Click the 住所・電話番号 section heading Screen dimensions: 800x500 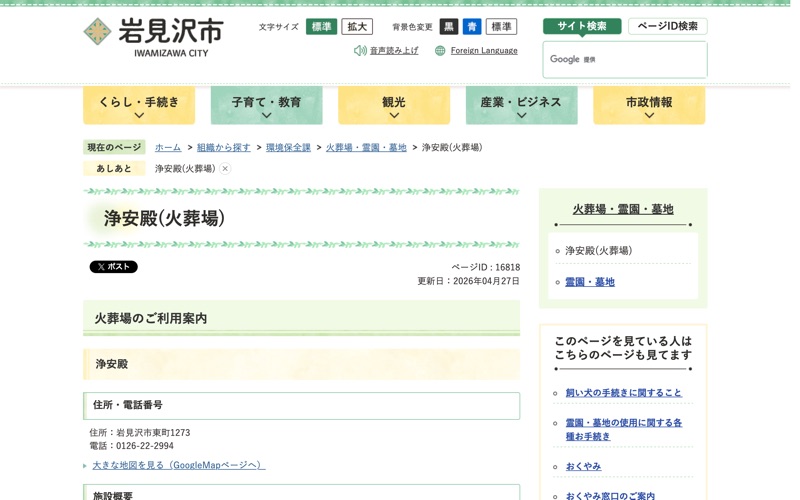click(x=302, y=406)
